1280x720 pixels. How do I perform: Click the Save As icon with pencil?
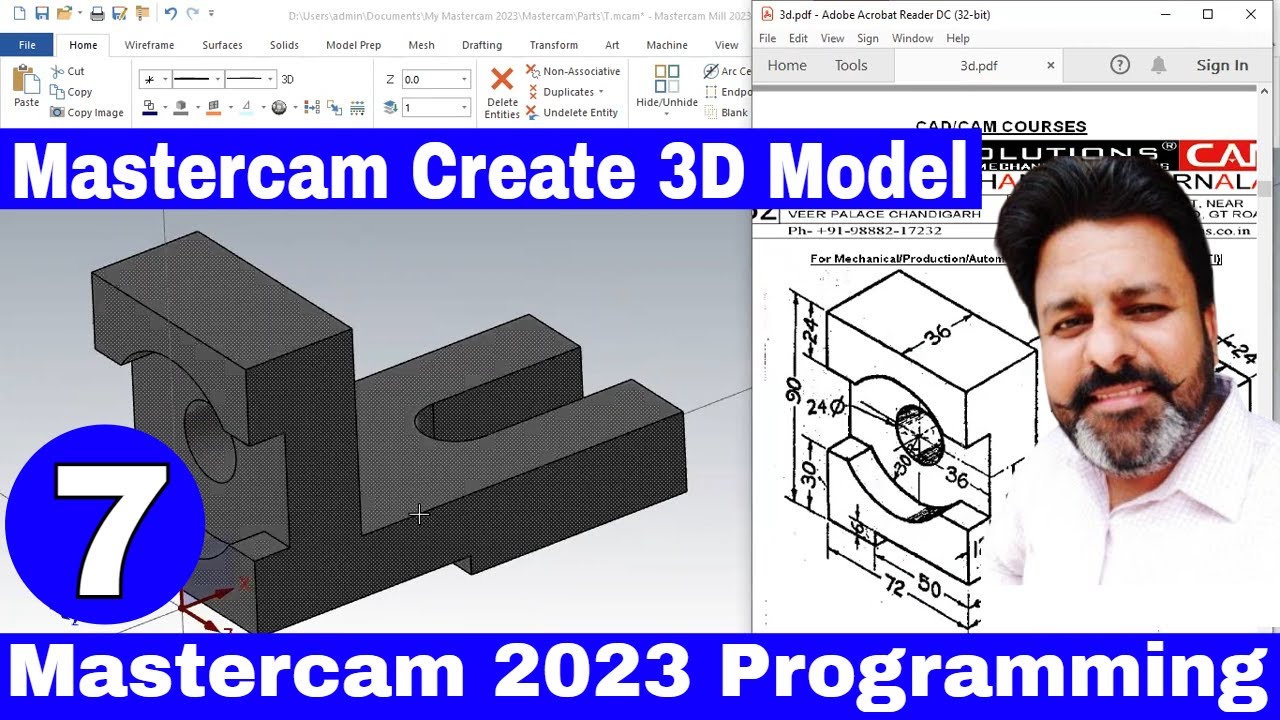(120, 13)
